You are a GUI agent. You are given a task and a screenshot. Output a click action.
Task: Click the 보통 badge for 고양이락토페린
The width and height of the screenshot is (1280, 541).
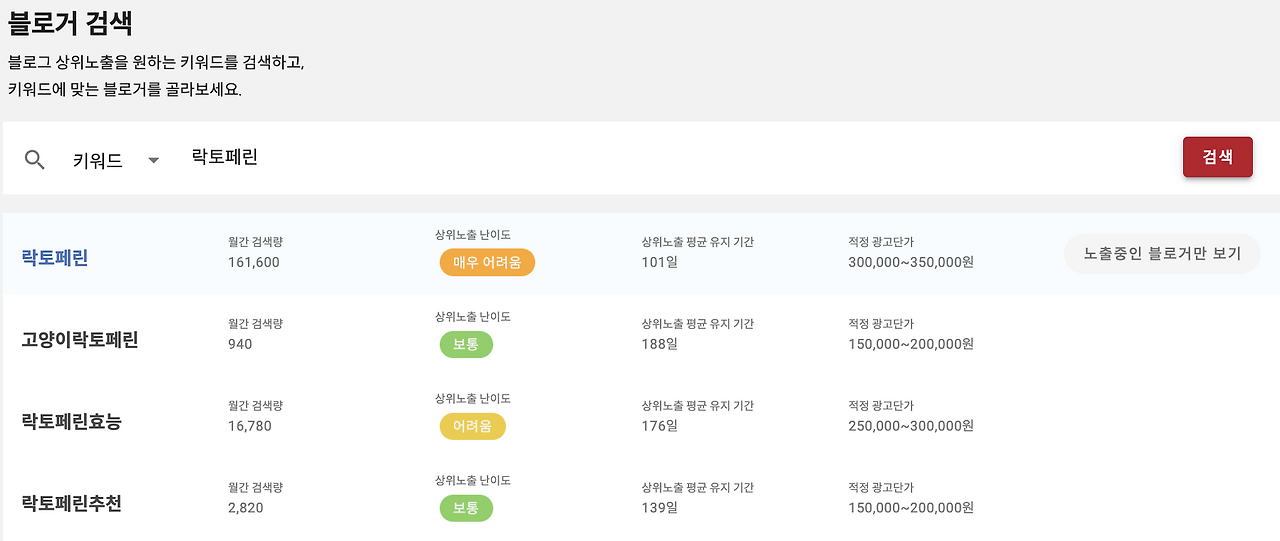pyautogui.click(x=466, y=345)
